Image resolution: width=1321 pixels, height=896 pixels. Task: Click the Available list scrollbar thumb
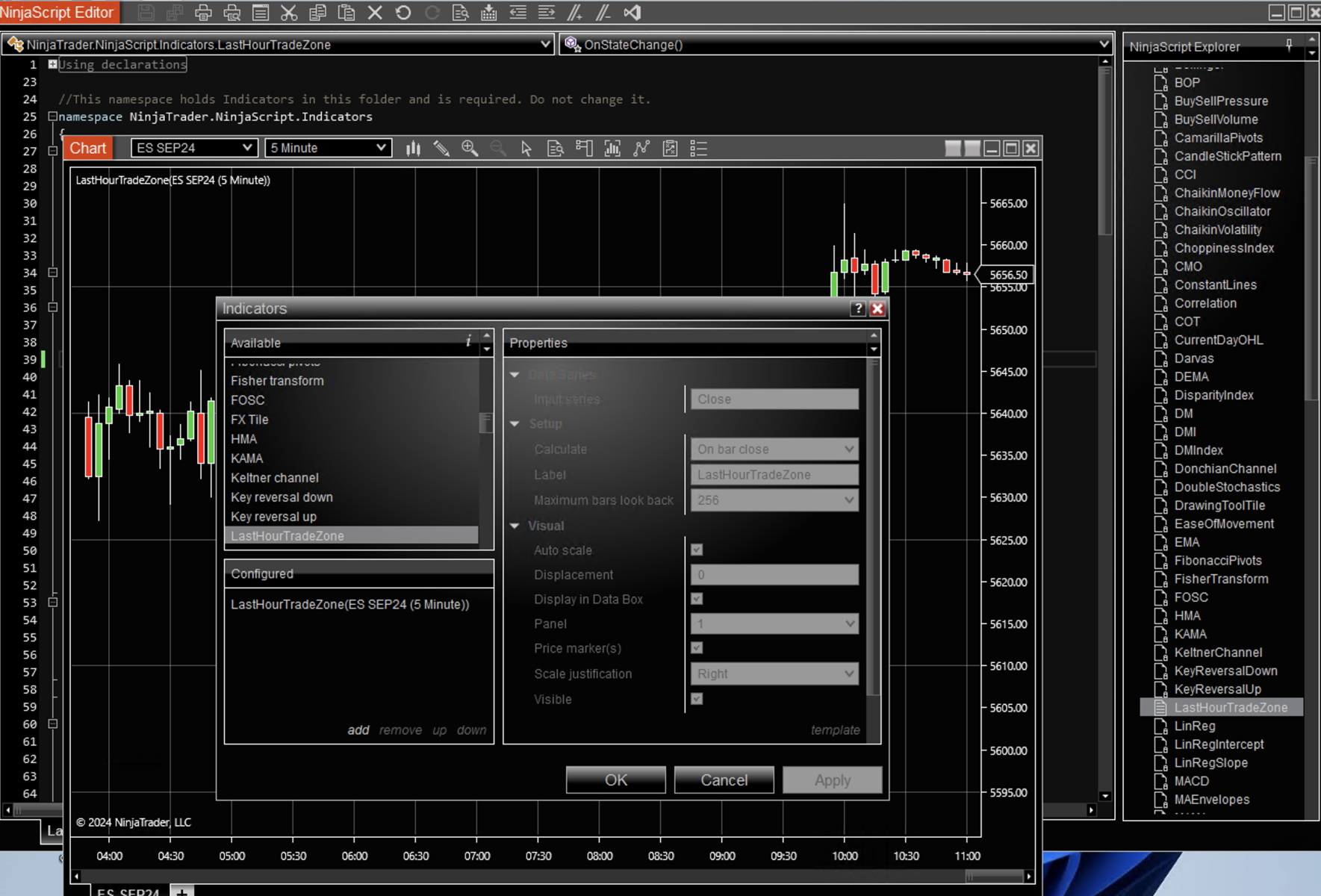coord(486,423)
